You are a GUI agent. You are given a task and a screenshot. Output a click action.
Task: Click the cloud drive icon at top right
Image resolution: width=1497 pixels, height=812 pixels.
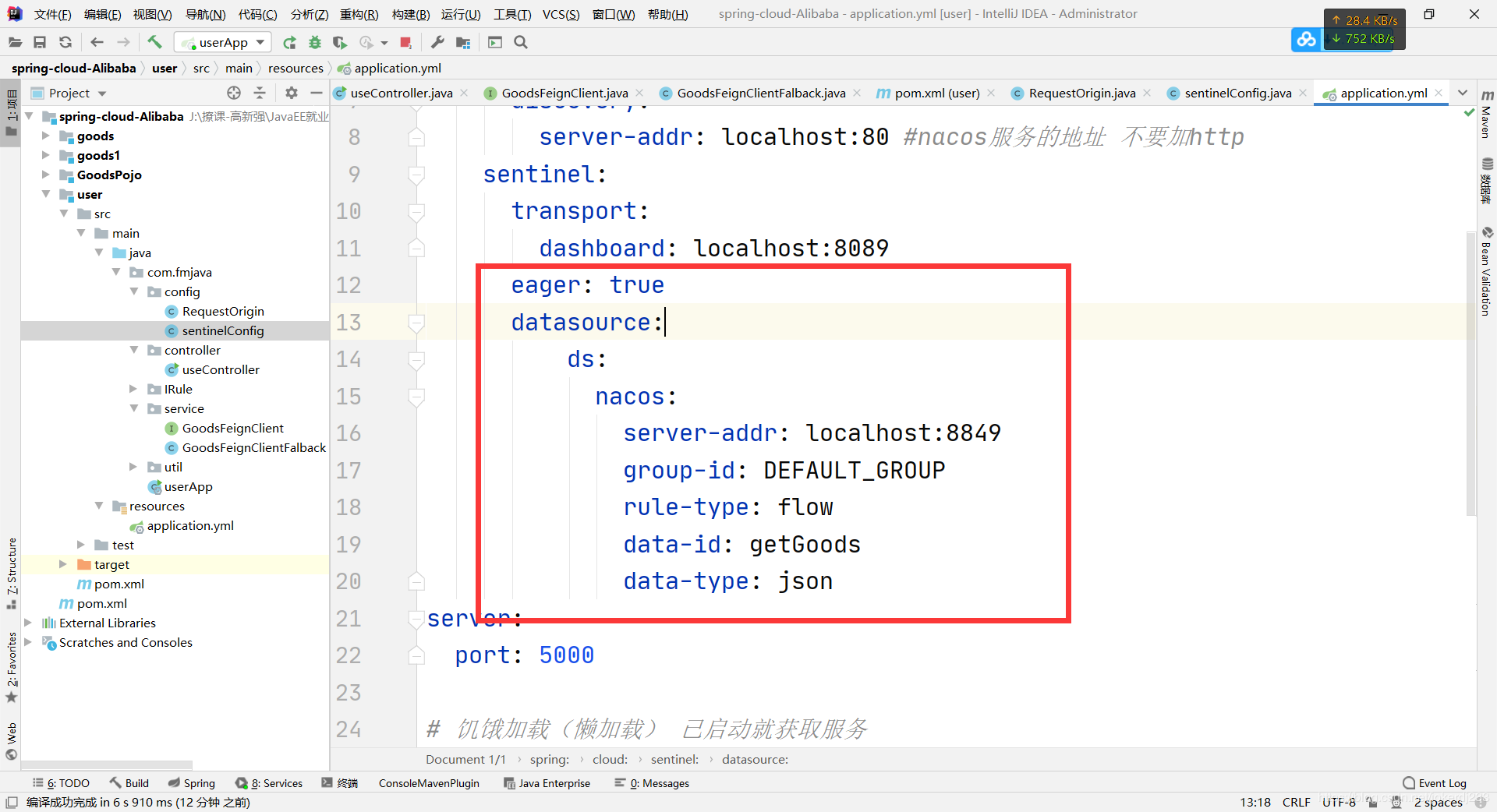pos(1306,39)
